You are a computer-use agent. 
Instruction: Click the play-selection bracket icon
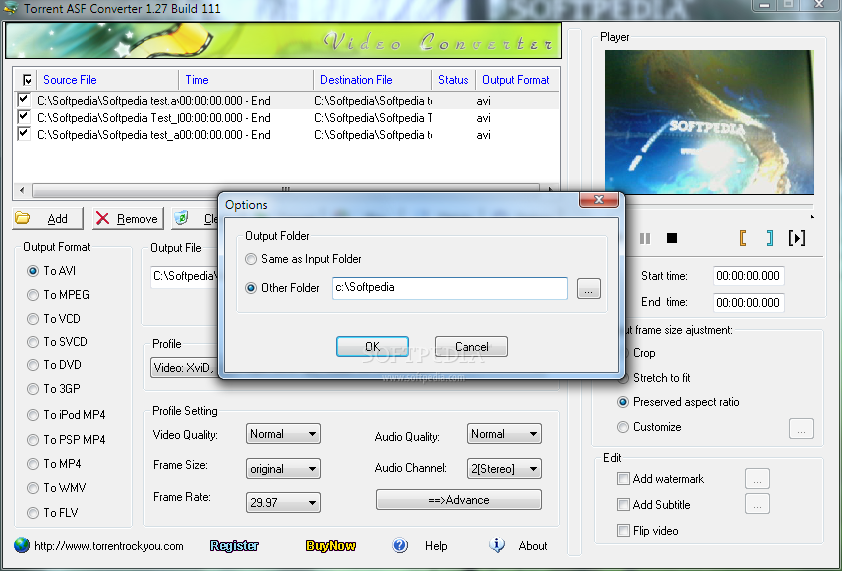click(797, 237)
